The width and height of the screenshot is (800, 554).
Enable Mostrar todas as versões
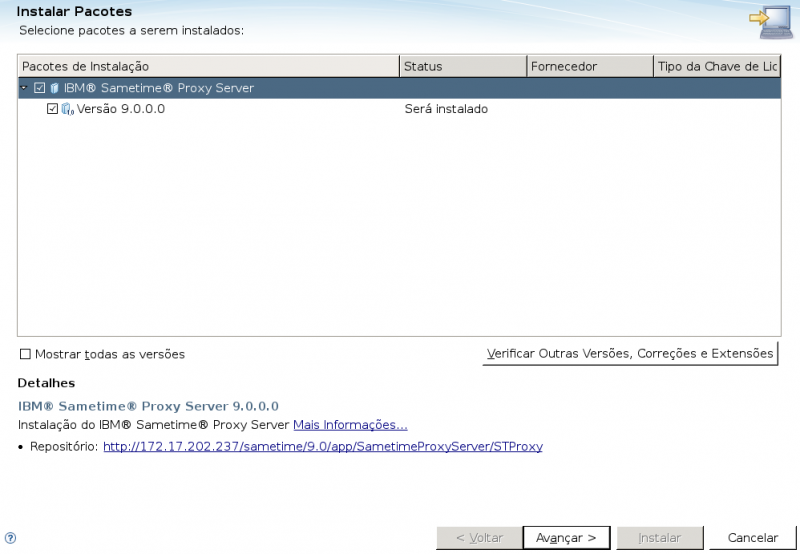pyautogui.click(x=26, y=354)
